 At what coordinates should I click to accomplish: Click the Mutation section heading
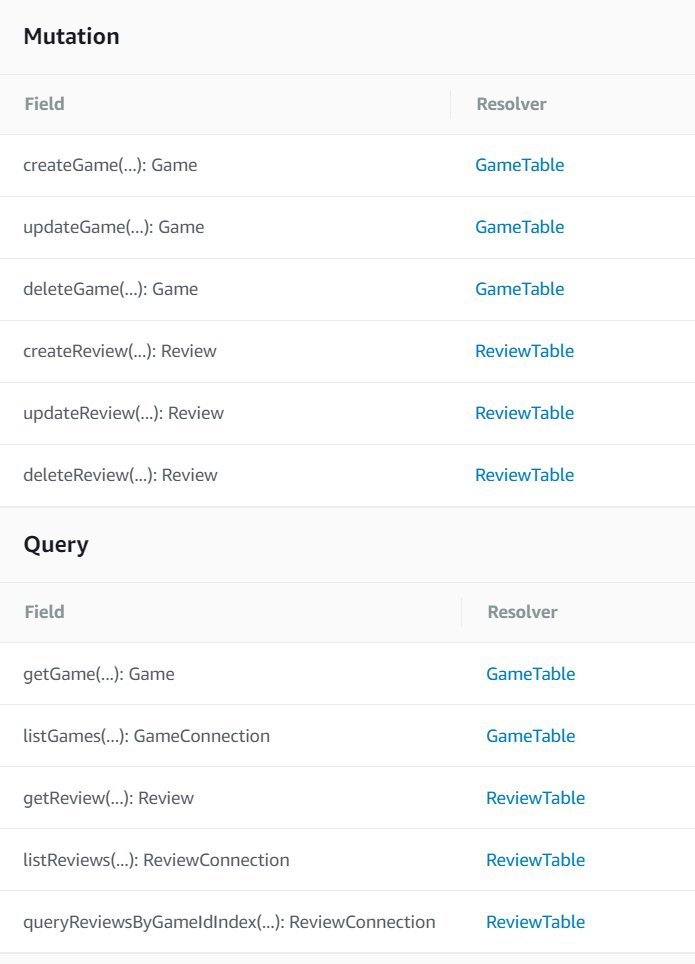tap(71, 37)
